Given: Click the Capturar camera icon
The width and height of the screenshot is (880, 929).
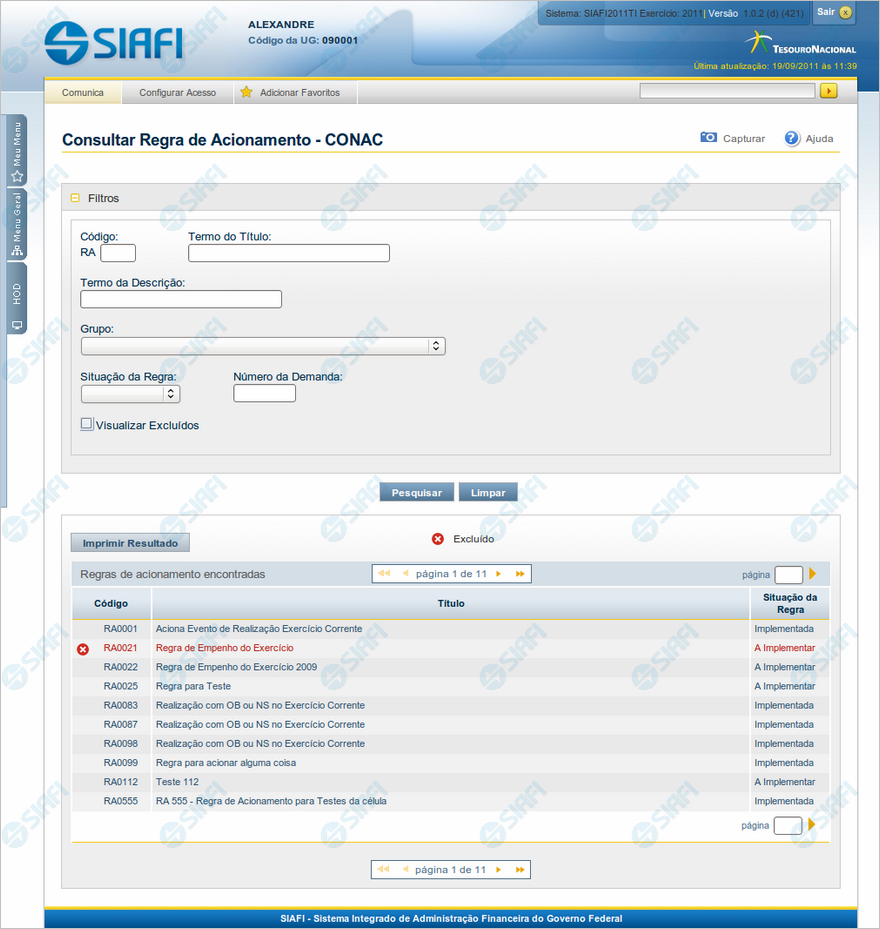Looking at the screenshot, I should pos(708,138).
